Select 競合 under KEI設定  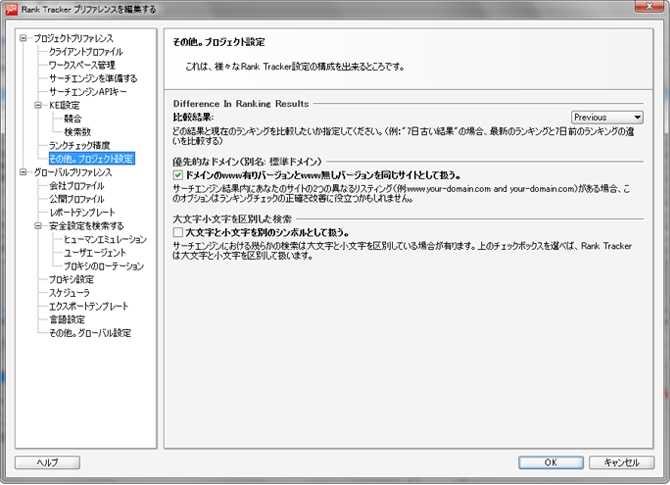tap(73, 119)
